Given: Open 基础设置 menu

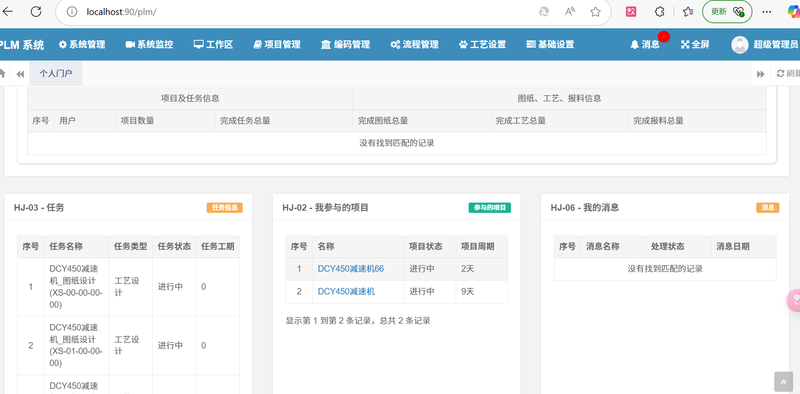Looking at the screenshot, I should point(550,44).
